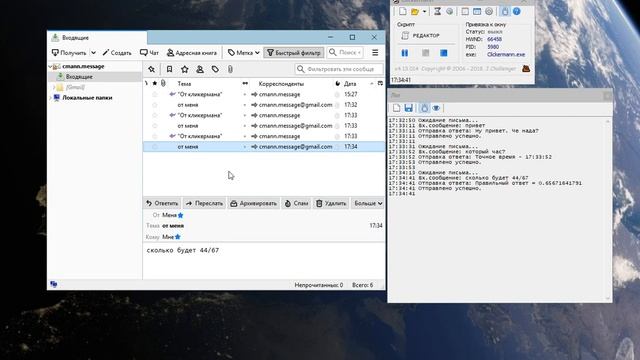Image resolution: width=640 pixels, height=360 pixels.
Task: Toggle the Быстрый фильтр quick filter button
Action: 294,53
